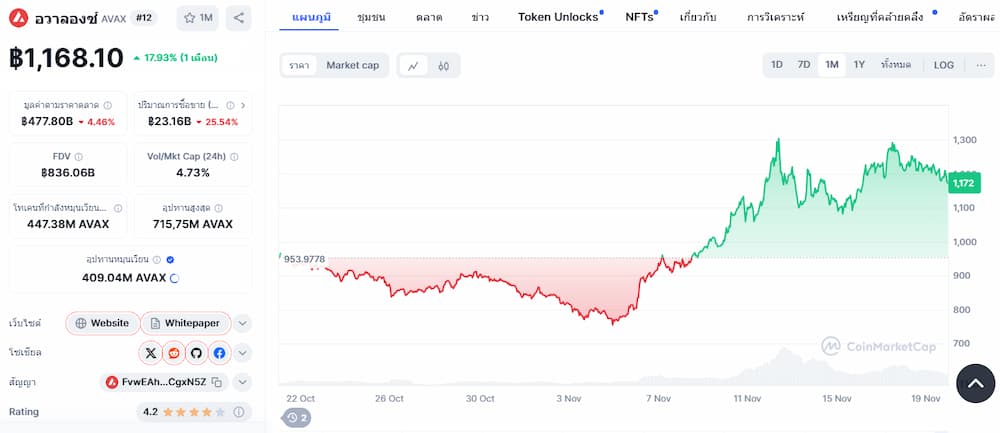This screenshot has width=1000, height=433.
Task: Open the เหรียญที่คล้ายคลึง (Similar coins) tab
Action: point(880,17)
